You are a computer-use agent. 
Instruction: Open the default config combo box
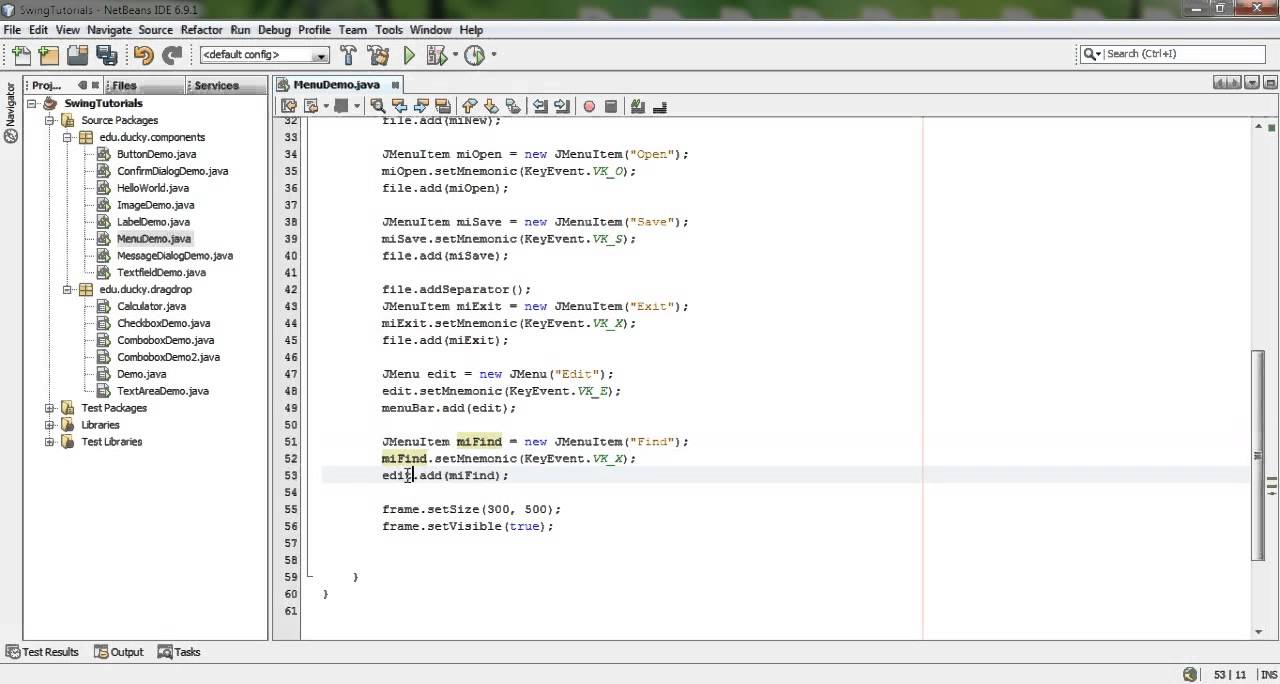(264, 55)
